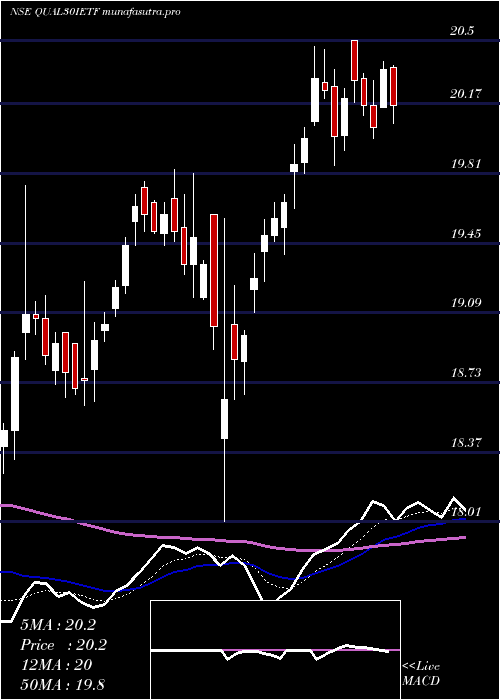The image size is (500, 700).
Task: Click the white candle with wick down to 18.01
Action: point(224,419)
